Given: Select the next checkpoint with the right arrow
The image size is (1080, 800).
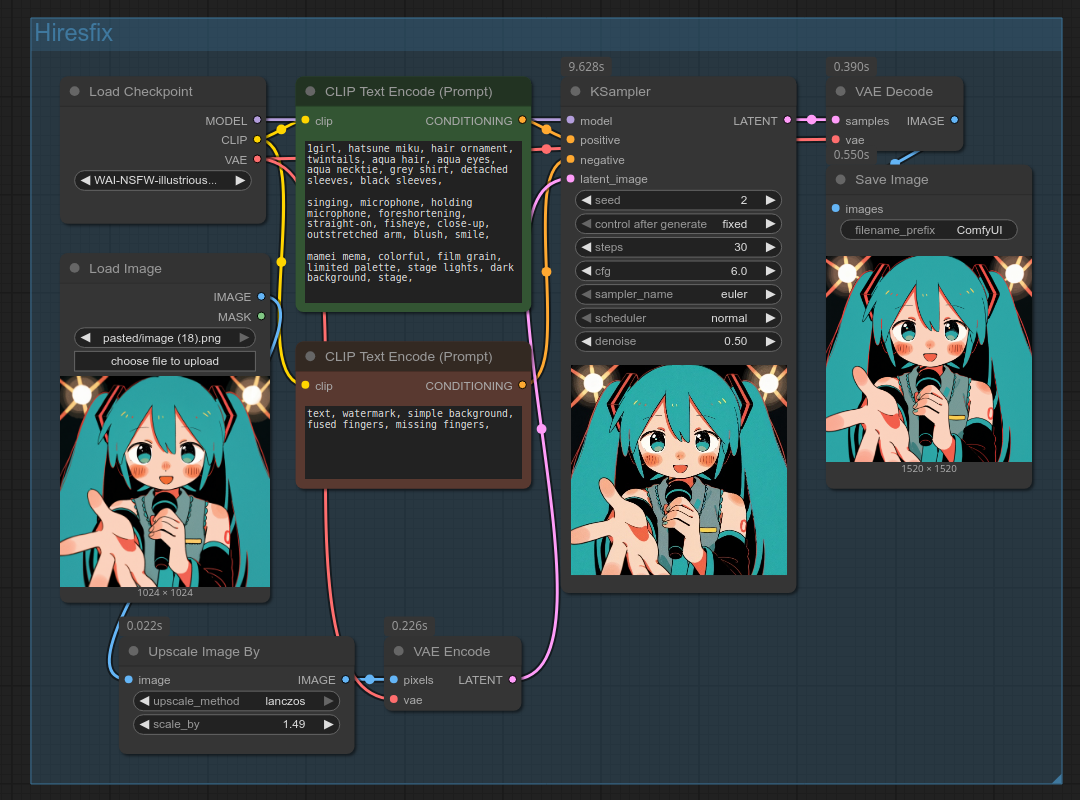Looking at the screenshot, I should click(240, 181).
